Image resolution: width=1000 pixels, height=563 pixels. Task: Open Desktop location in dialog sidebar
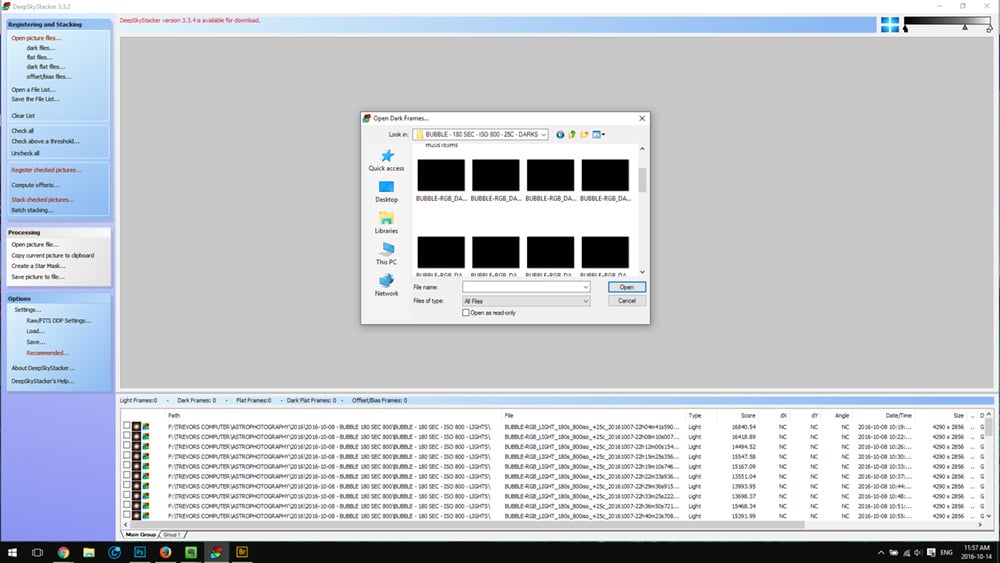386,189
